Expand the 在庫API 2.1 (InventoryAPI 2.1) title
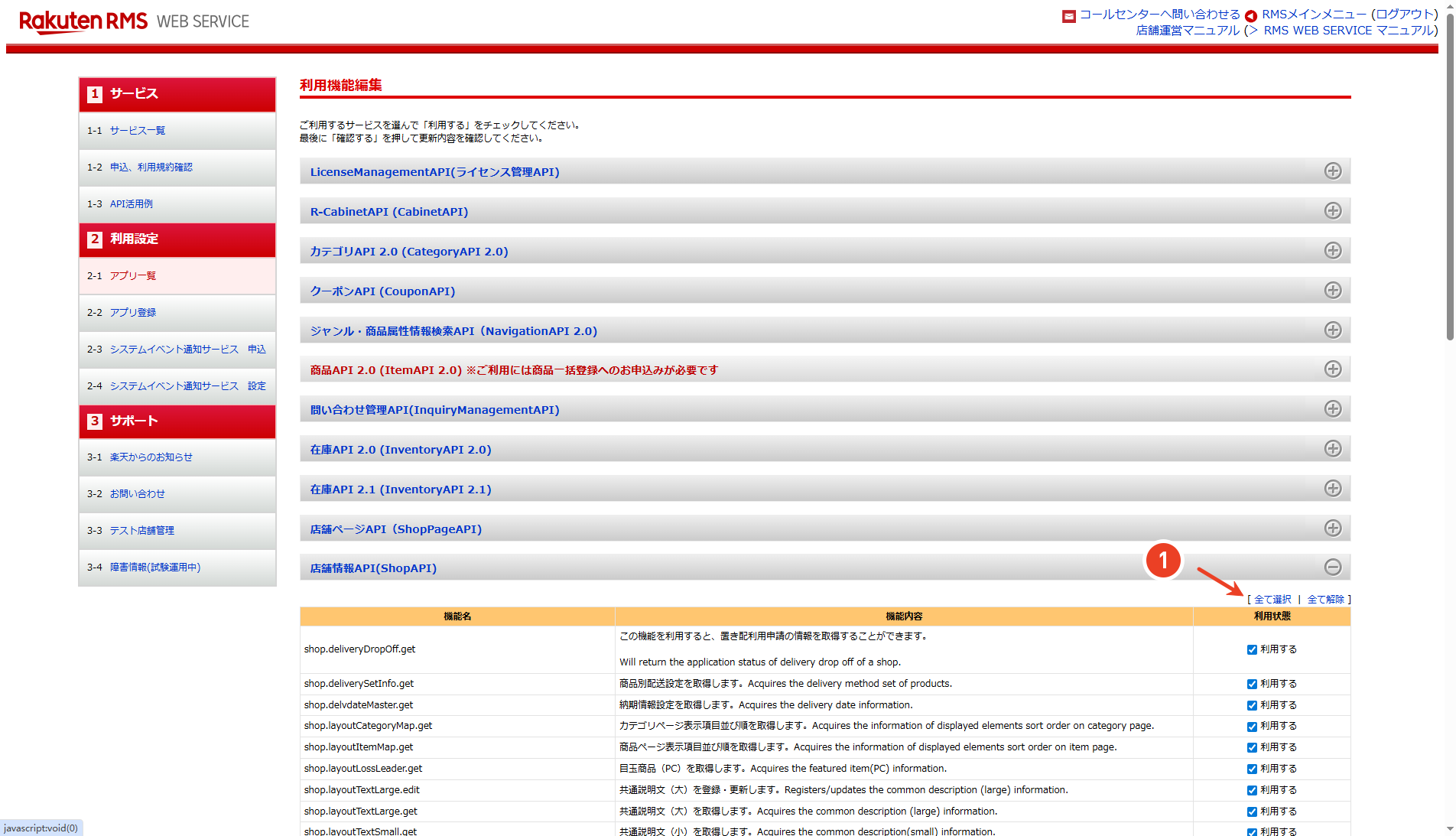Viewport: 1456px width, 836px height. click(401, 490)
